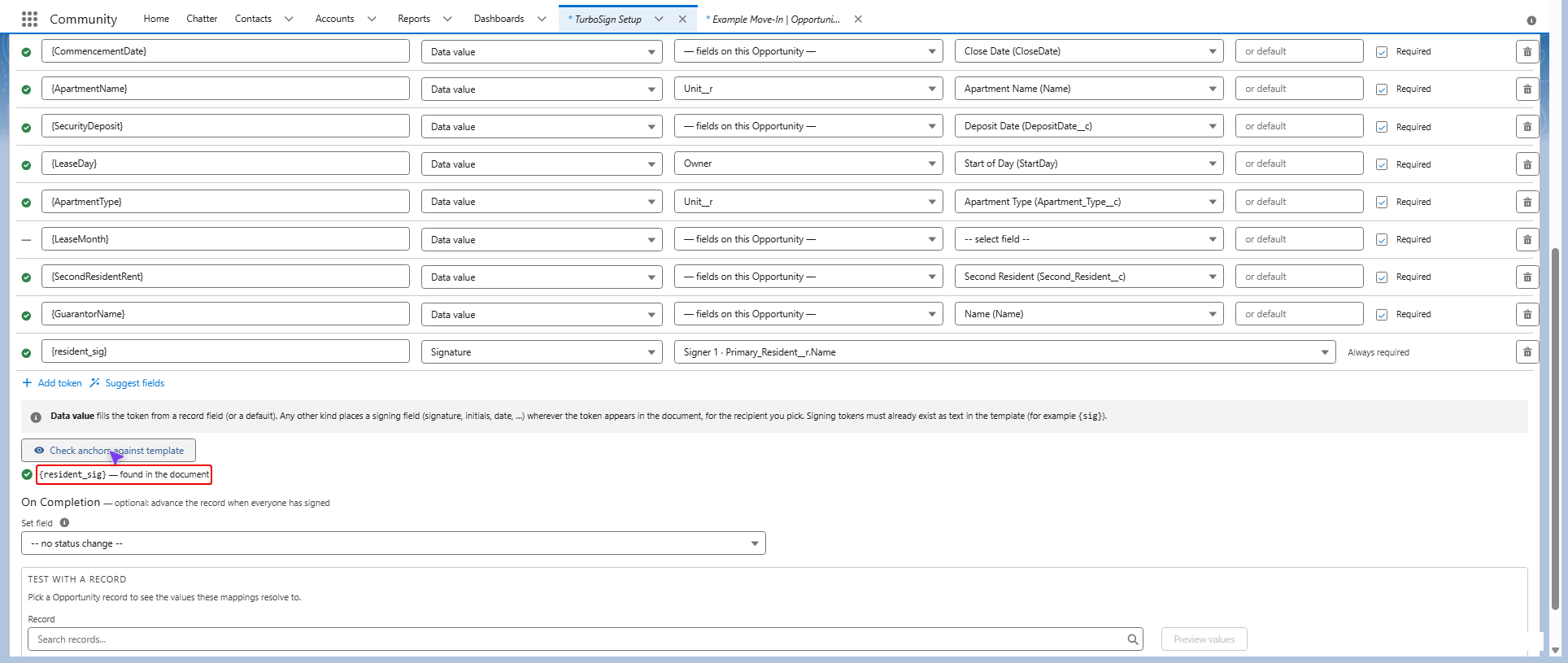The height and width of the screenshot is (663, 1568).
Task: Go to the Home nav item
Action: [156, 19]
